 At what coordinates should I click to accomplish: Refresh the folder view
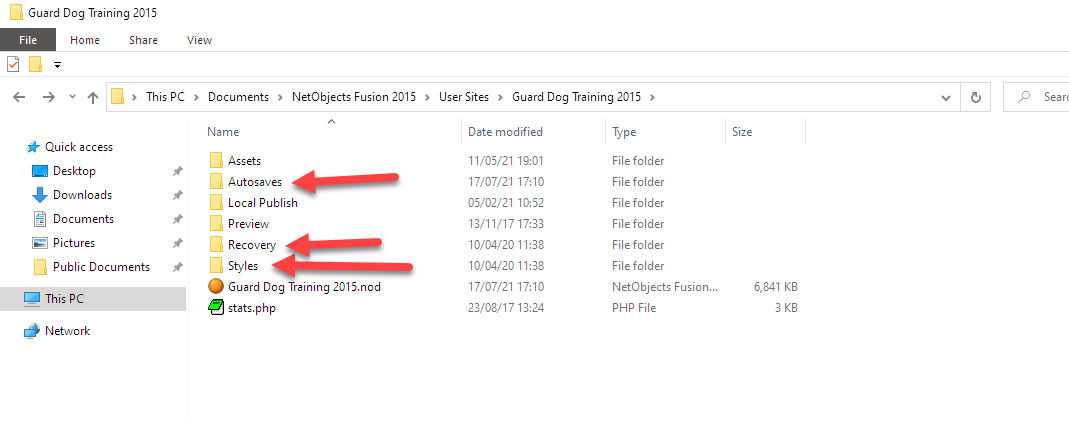[976, 97]
